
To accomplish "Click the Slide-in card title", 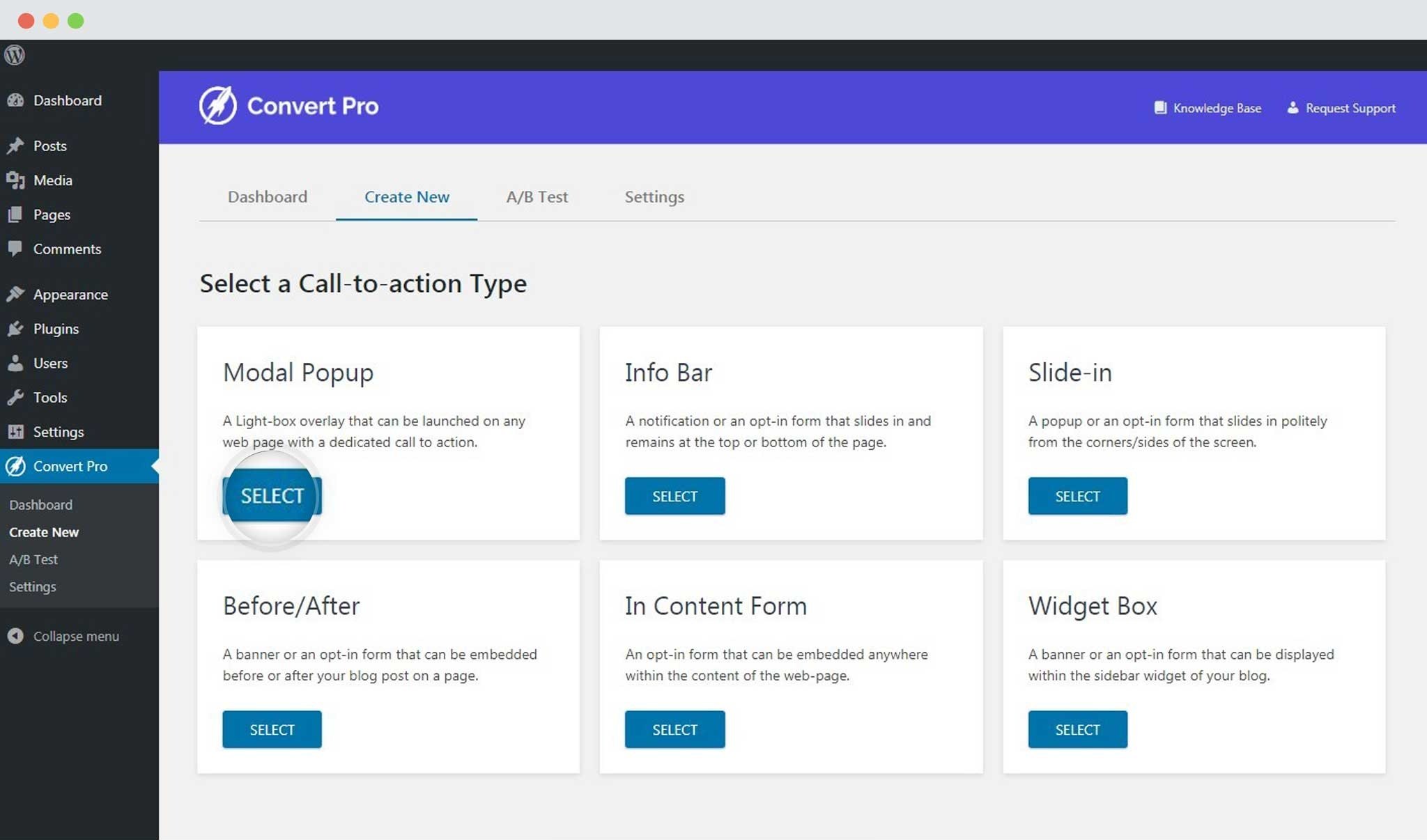I will click(1070, 373).
